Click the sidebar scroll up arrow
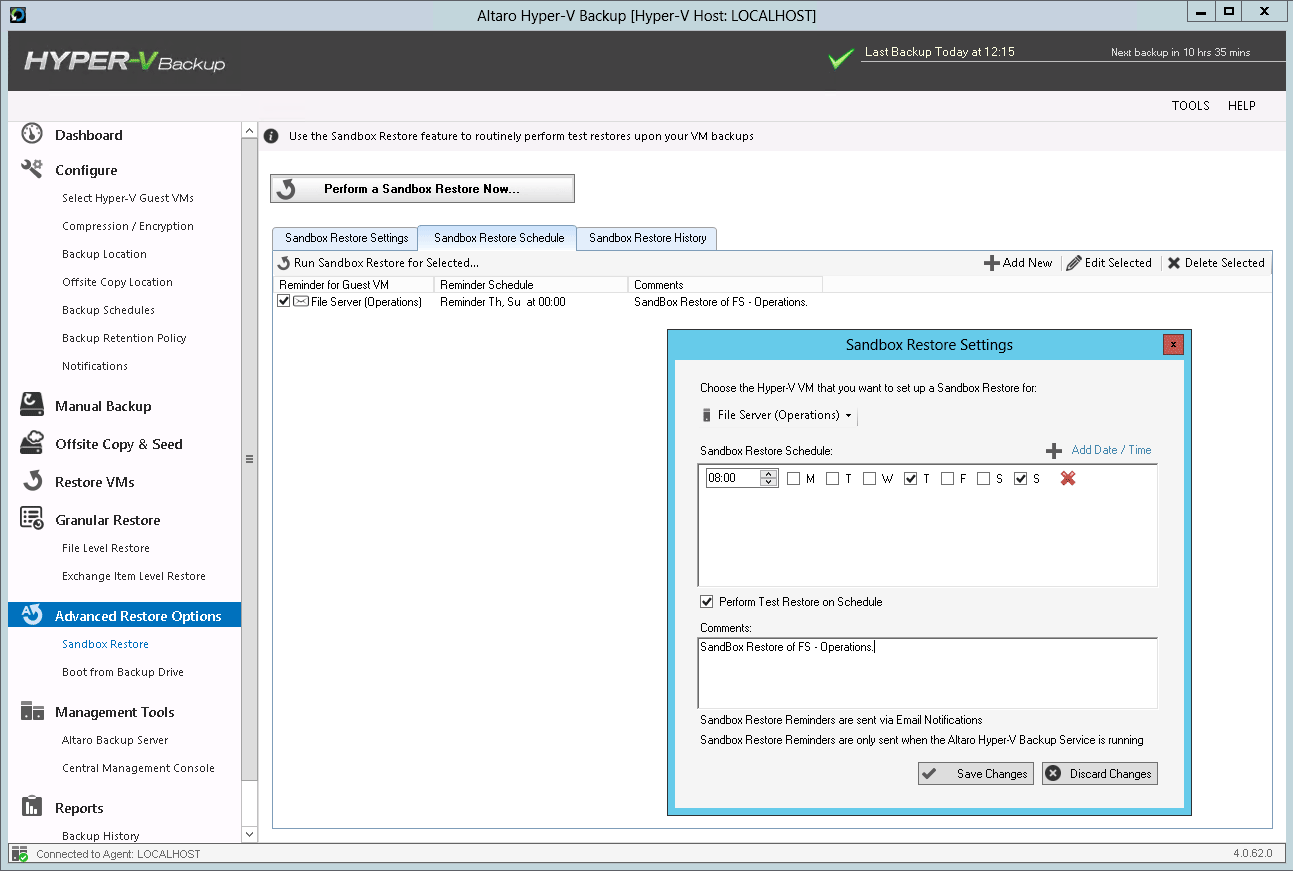The width and height of the screenshot is (1293, 871). 249,131
